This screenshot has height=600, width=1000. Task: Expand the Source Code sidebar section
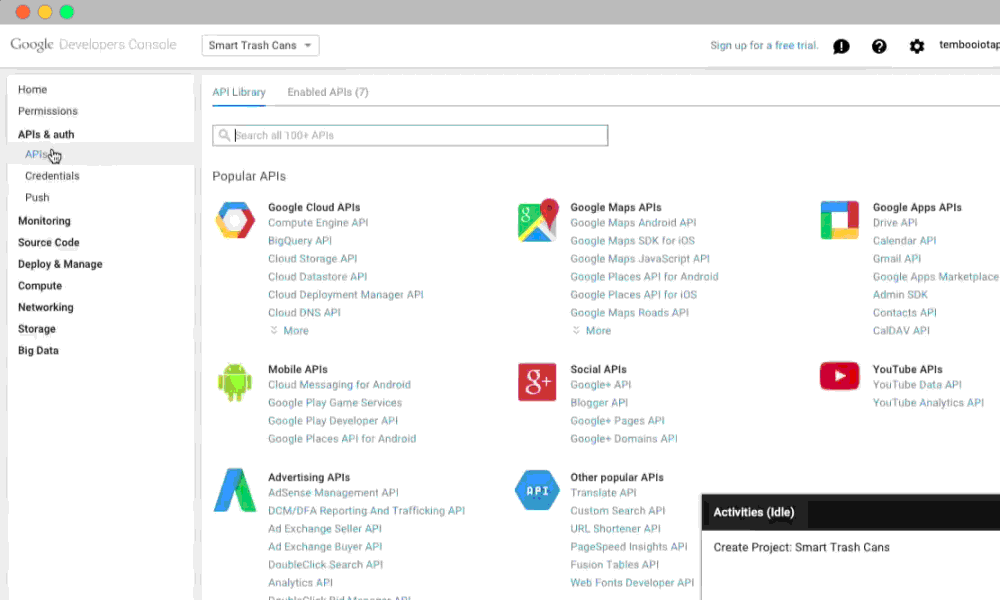[x=48, y=242]
